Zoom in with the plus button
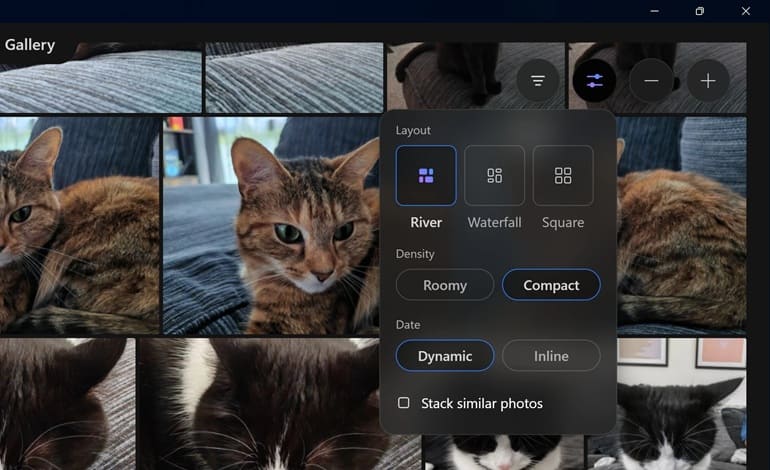Viewport: 770px width, 470px height. [x=708, y=81]
